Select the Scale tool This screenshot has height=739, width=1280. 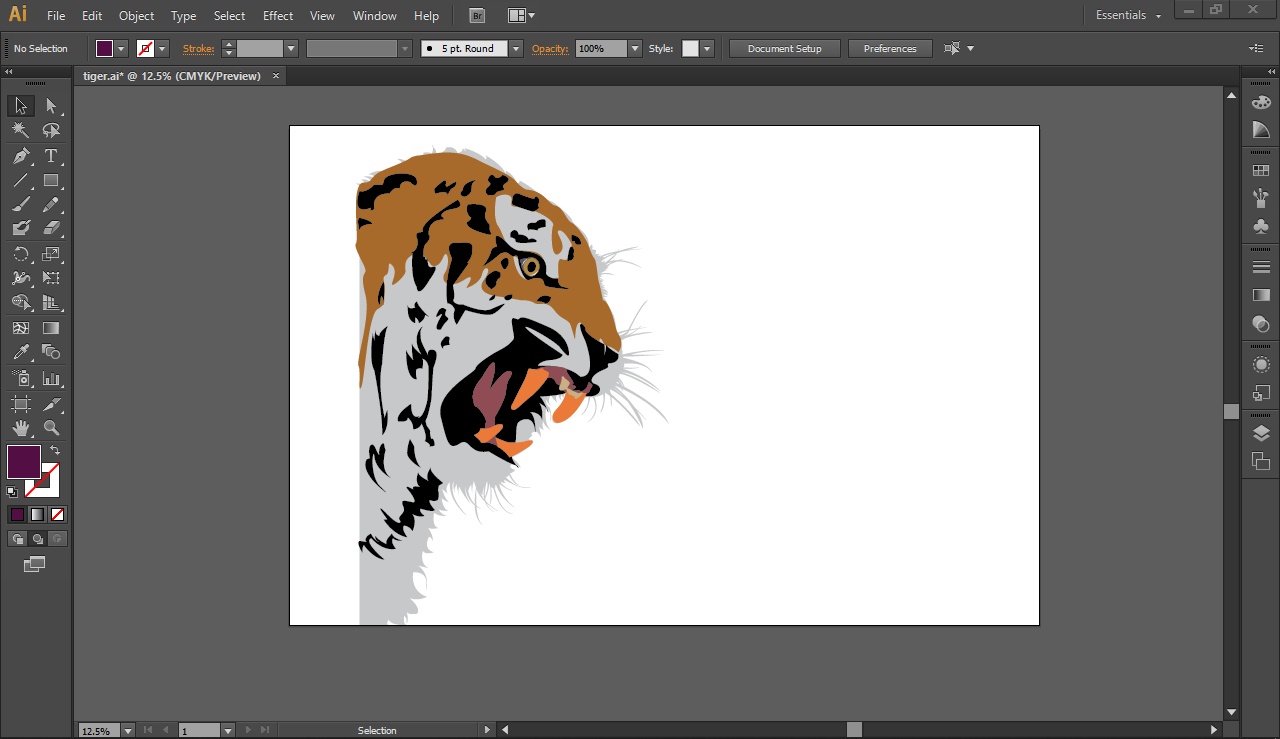51,254
